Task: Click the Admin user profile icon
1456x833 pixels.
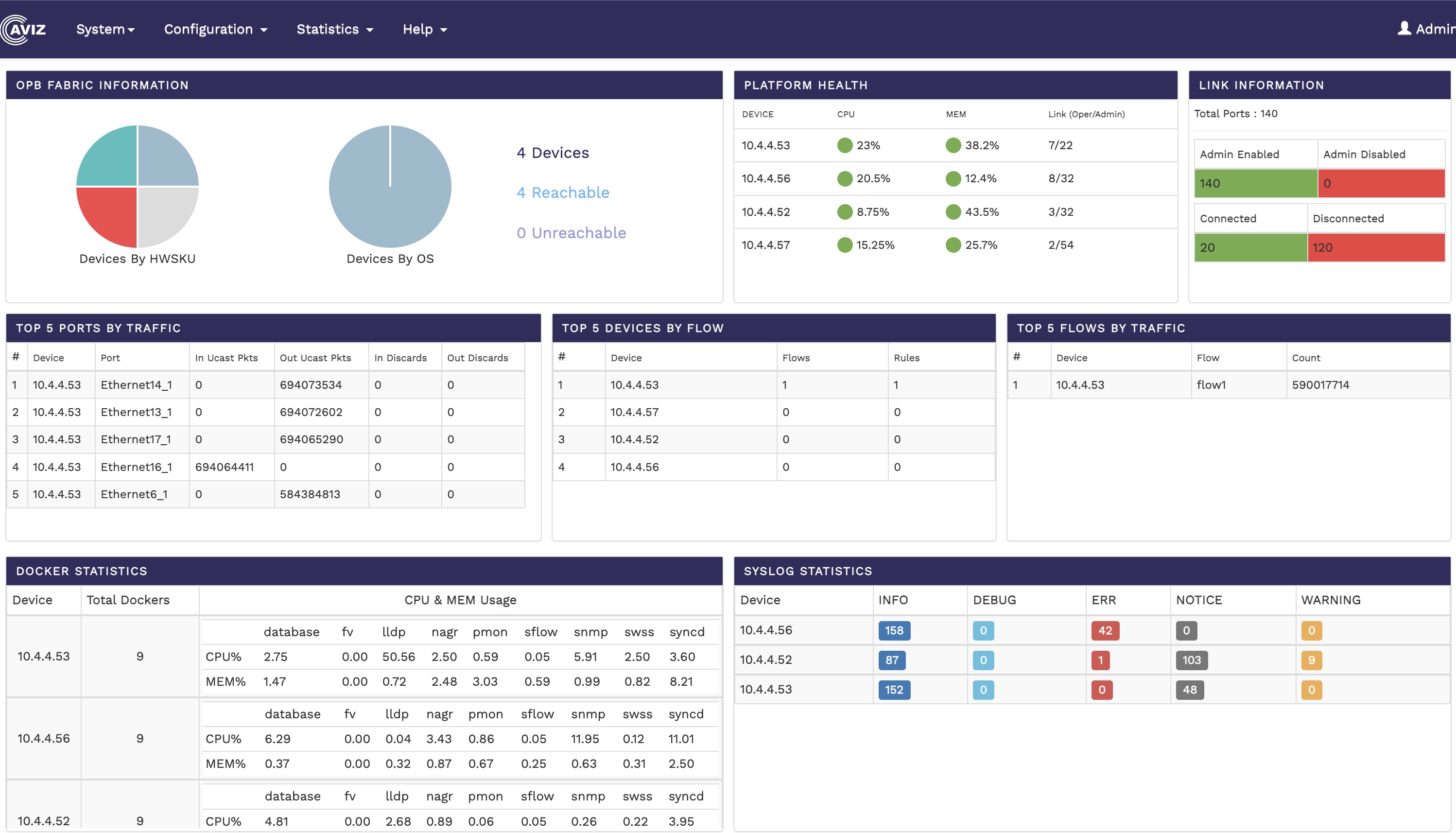Action: pos(1404,29)
